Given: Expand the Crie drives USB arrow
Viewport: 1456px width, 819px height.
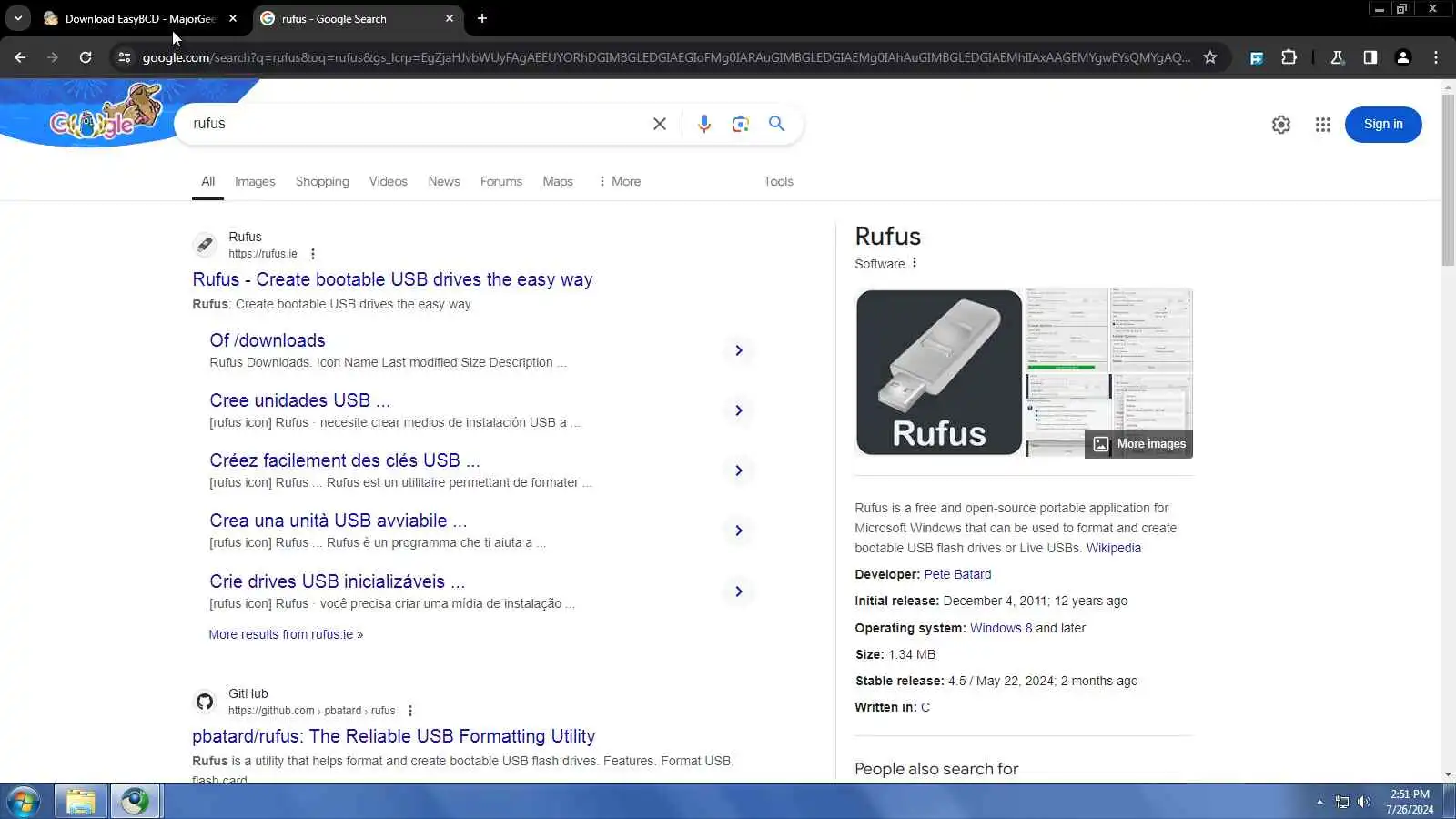Looking at the screenshot, I should tap(738, 591).
